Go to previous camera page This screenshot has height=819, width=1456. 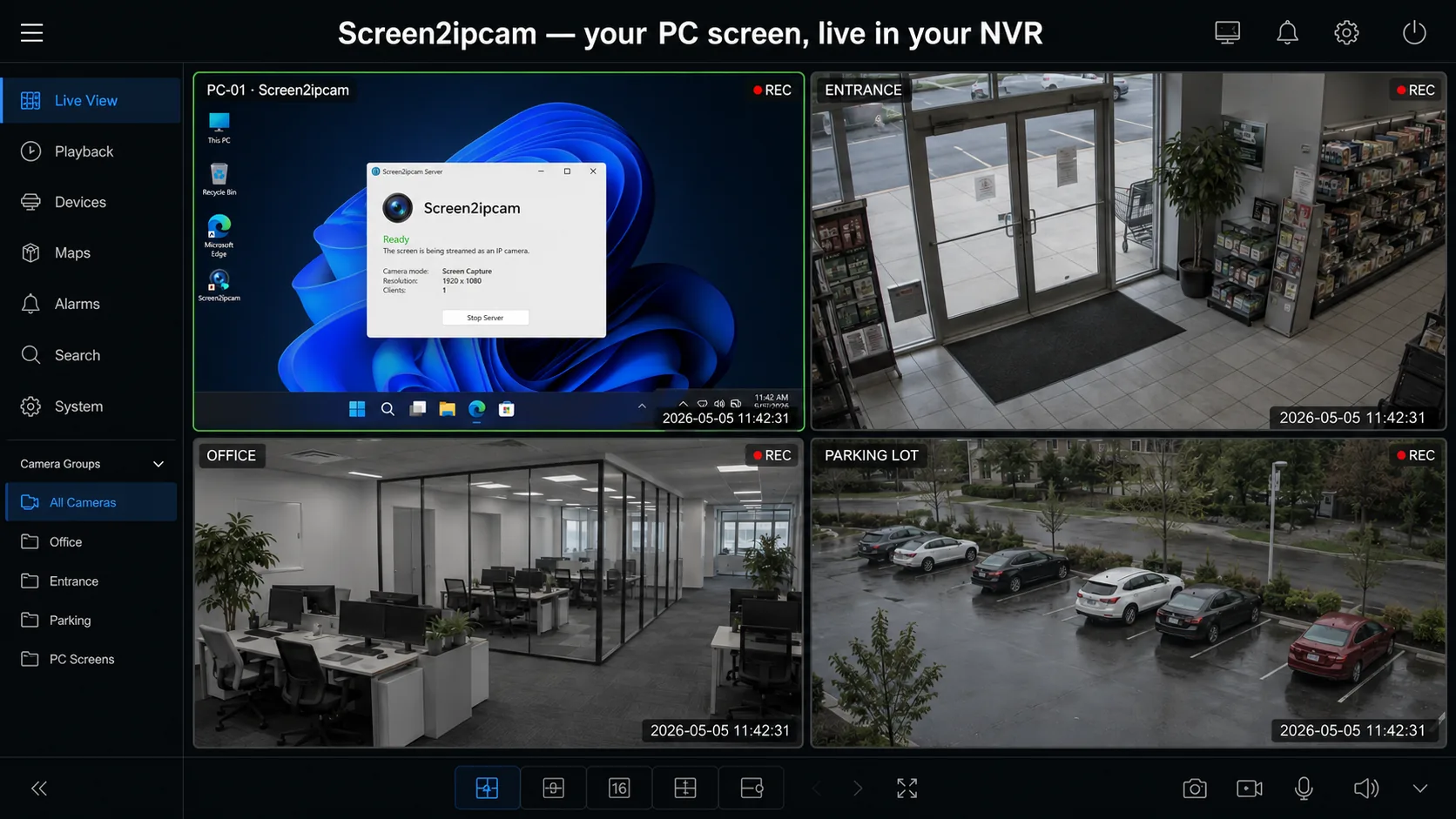click(817, 789)
